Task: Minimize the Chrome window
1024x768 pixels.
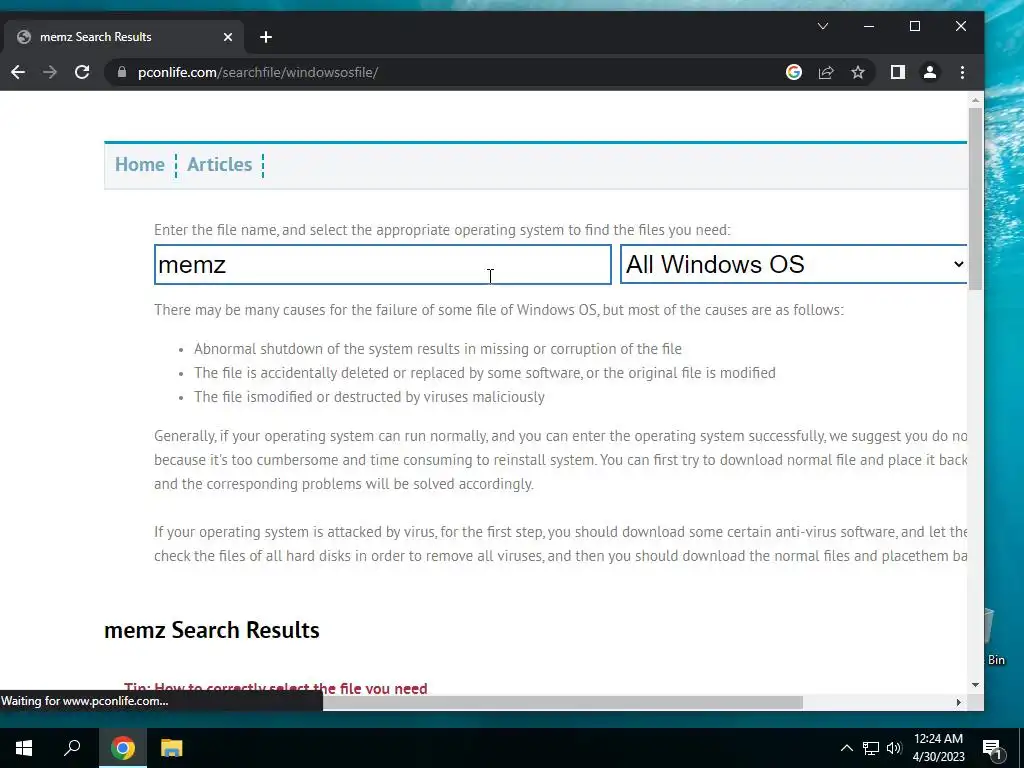Action: (869, 26)
